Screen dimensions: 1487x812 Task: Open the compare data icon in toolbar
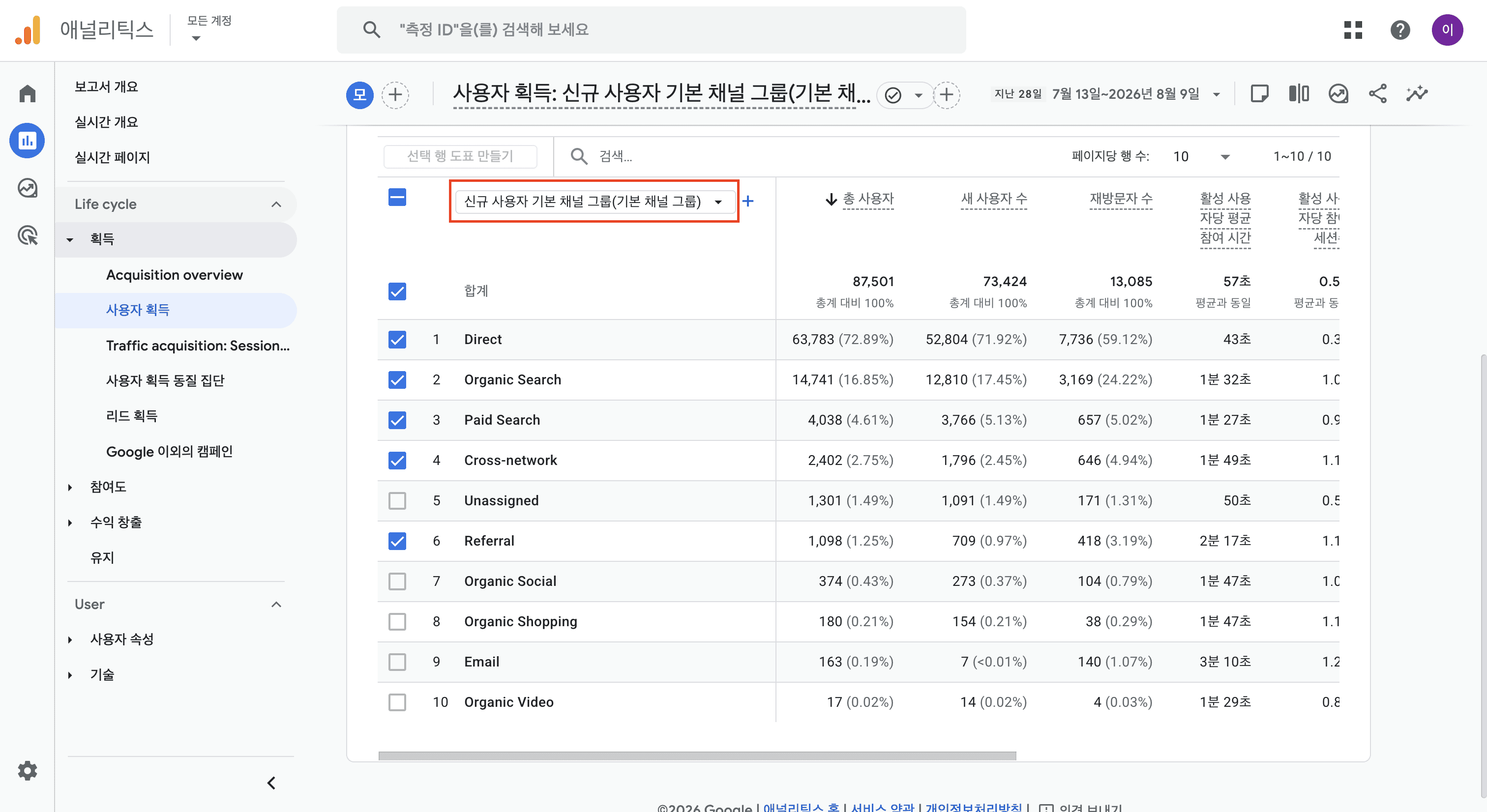[1298, 93]
